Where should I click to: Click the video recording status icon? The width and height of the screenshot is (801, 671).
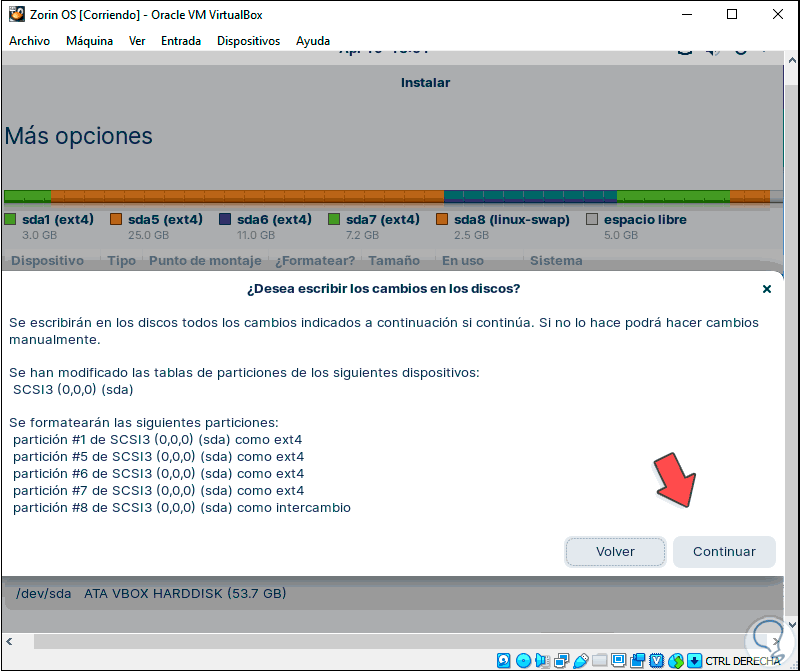pyautogui.click(x=638, y=661)
